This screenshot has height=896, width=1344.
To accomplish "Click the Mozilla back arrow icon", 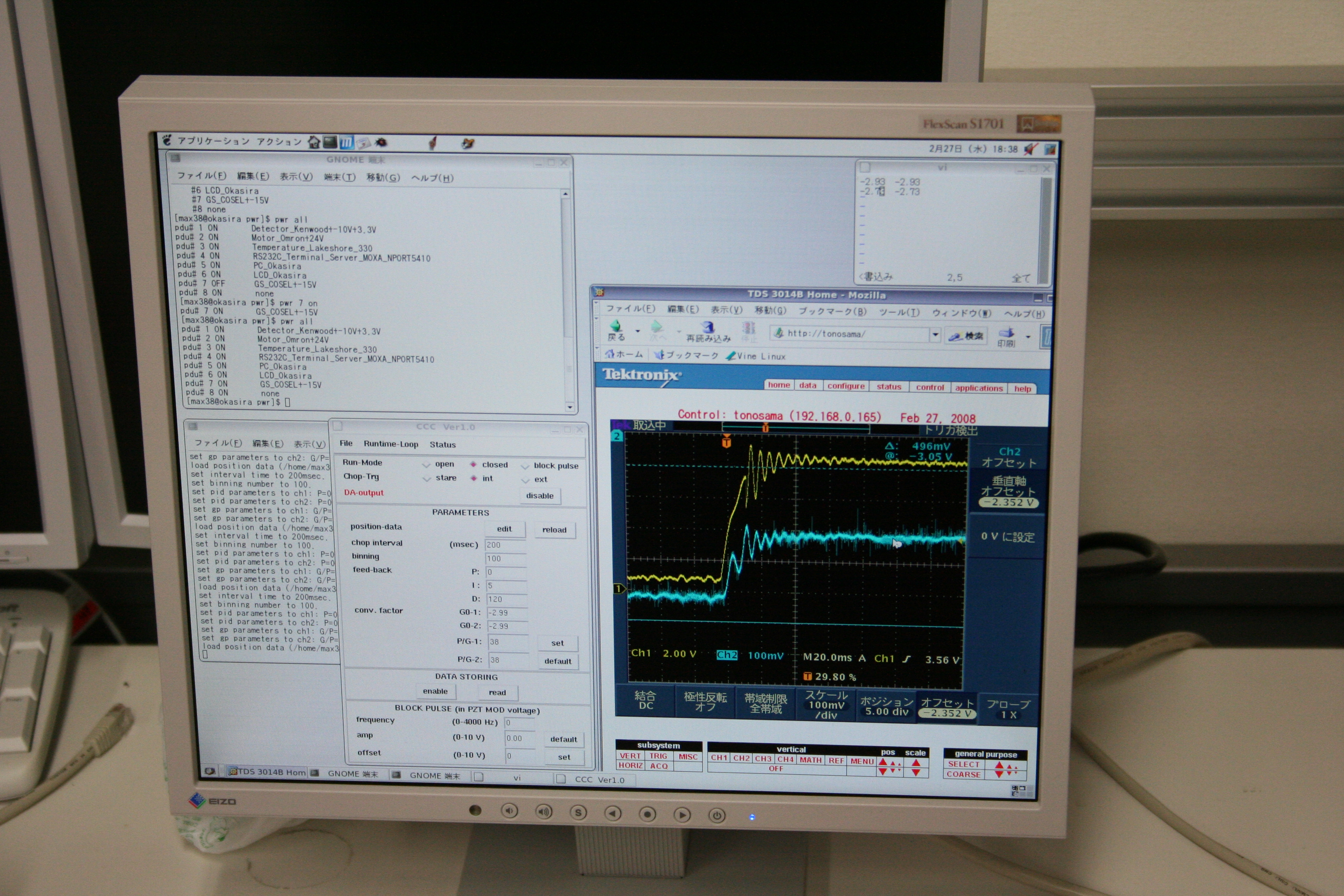I will point(615,326).
